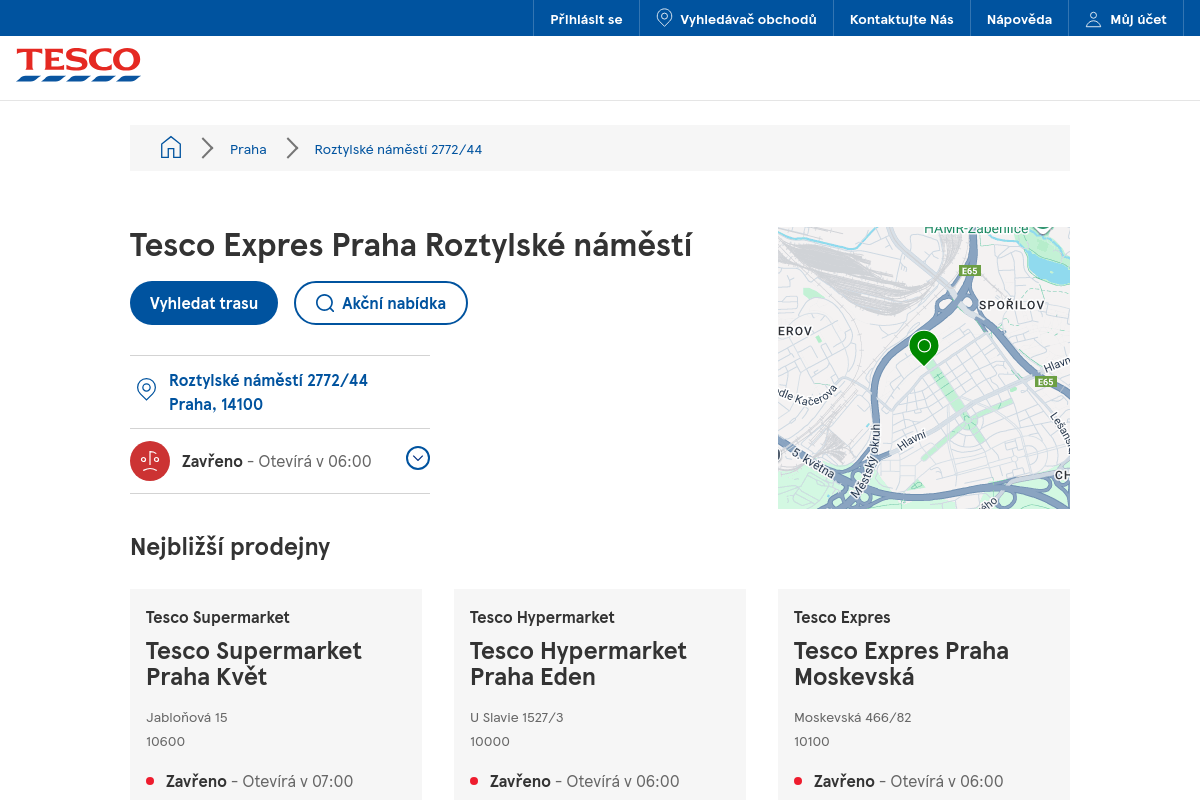Go to home via breadcrumb house icon

[x=171, y=148]
